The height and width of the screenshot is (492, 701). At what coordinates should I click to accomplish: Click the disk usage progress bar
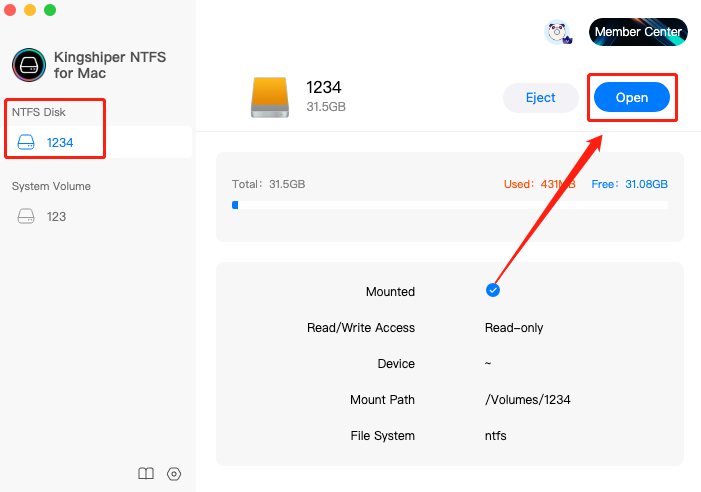(450, 205)
